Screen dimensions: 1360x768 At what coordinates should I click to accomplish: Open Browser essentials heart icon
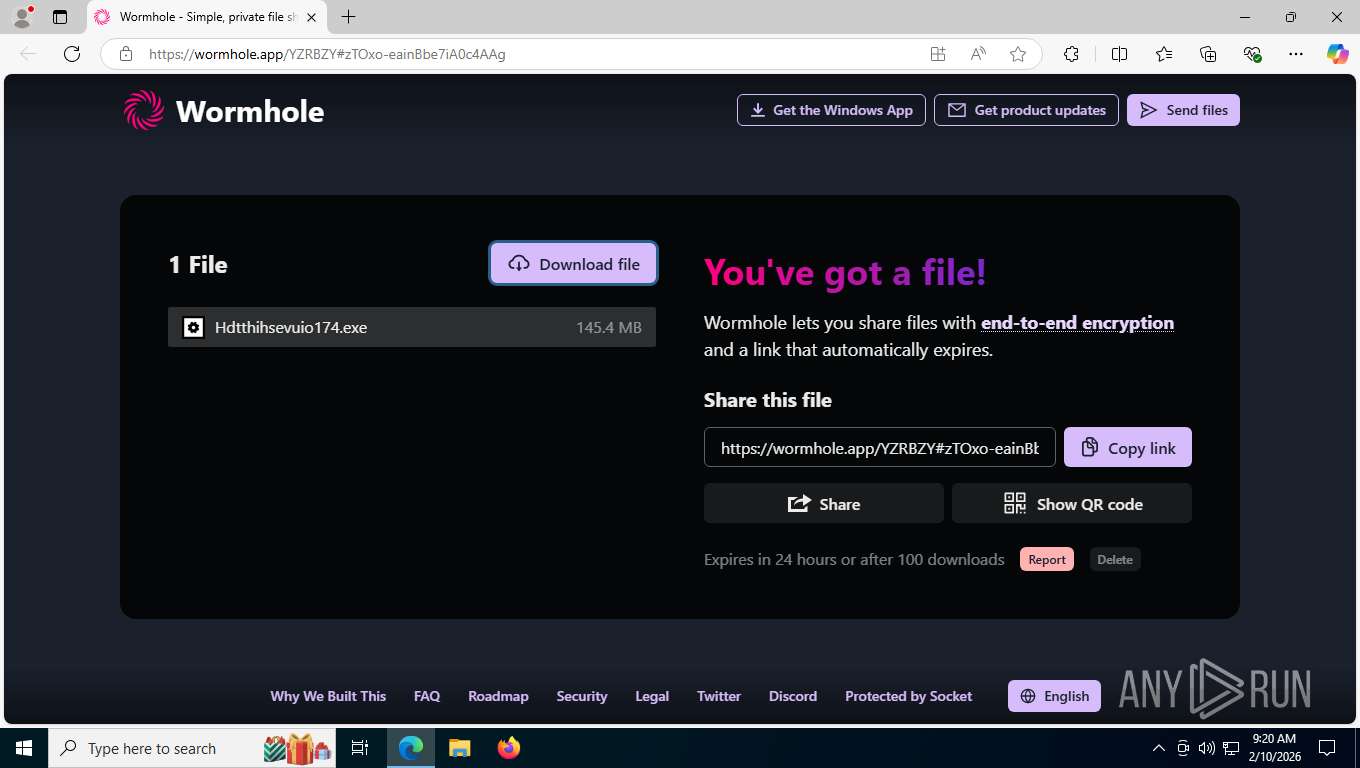click(x=1252, y=54)
